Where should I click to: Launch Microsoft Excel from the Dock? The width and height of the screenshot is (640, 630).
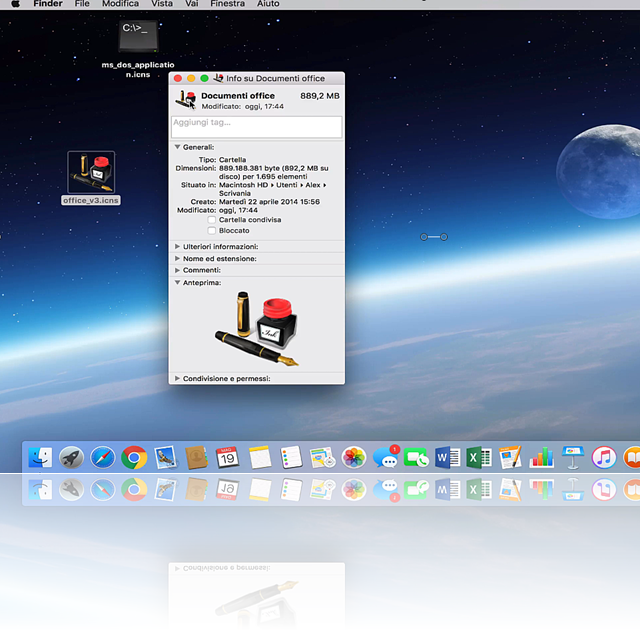[x=479, y=457]
